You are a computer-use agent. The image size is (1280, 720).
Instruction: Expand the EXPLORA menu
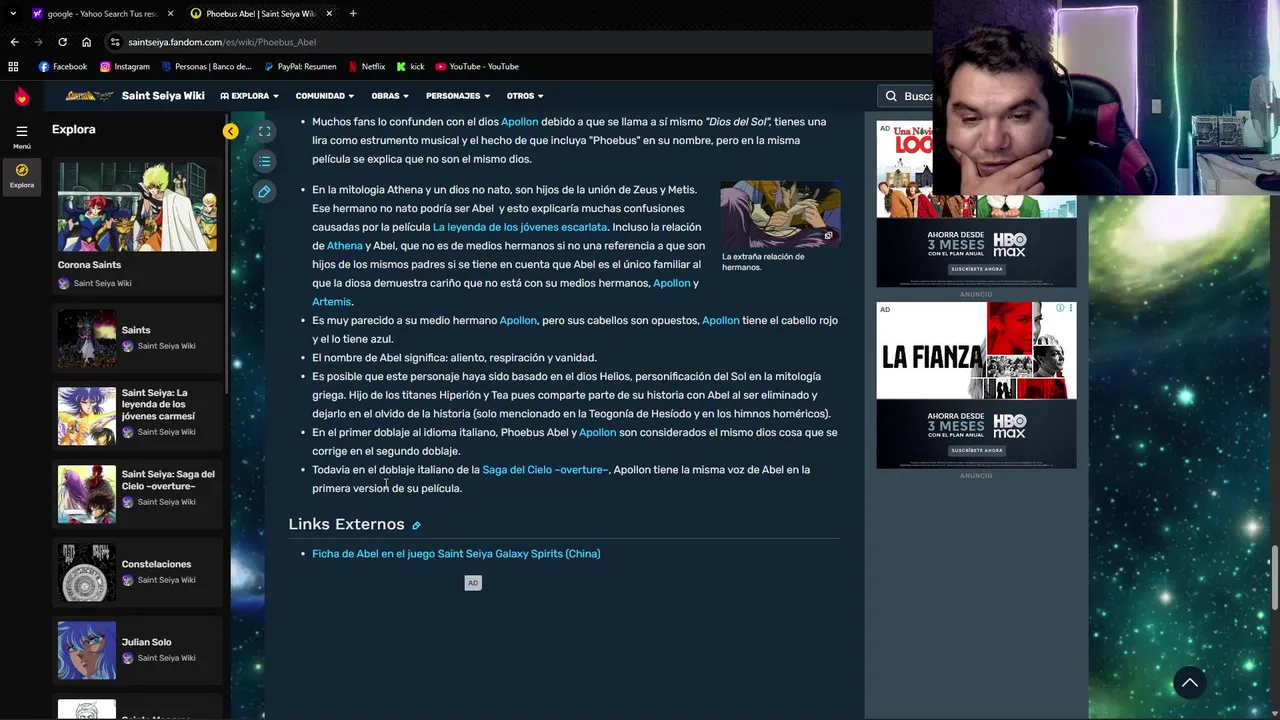(x=249, y=96)
